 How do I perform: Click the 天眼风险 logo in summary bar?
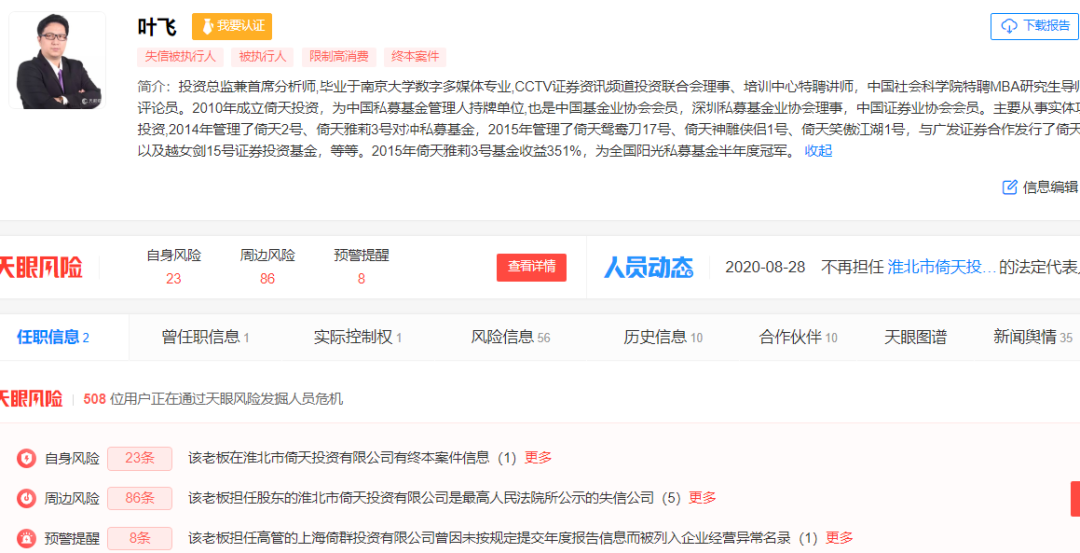point(41,267)
